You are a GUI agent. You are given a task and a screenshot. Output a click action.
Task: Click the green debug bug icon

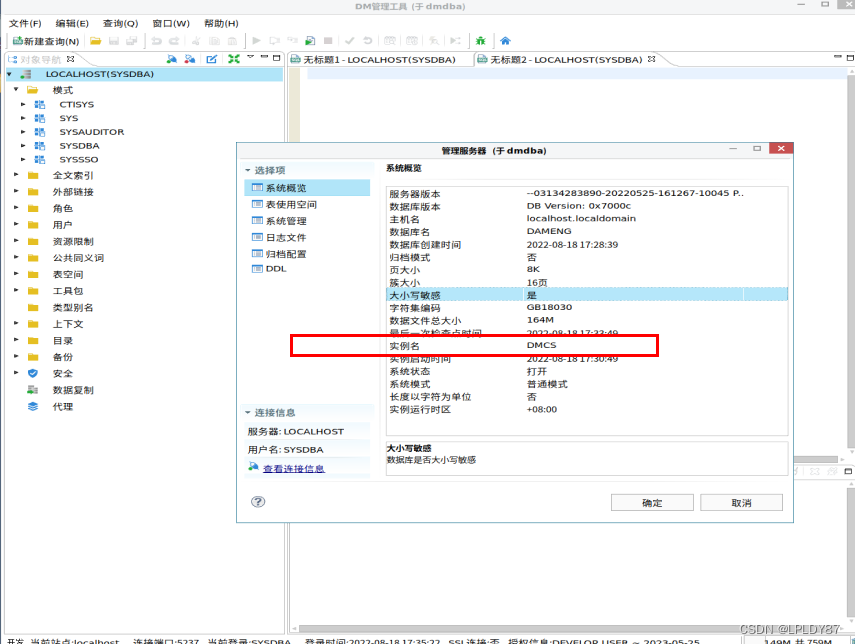pos(480,41)
